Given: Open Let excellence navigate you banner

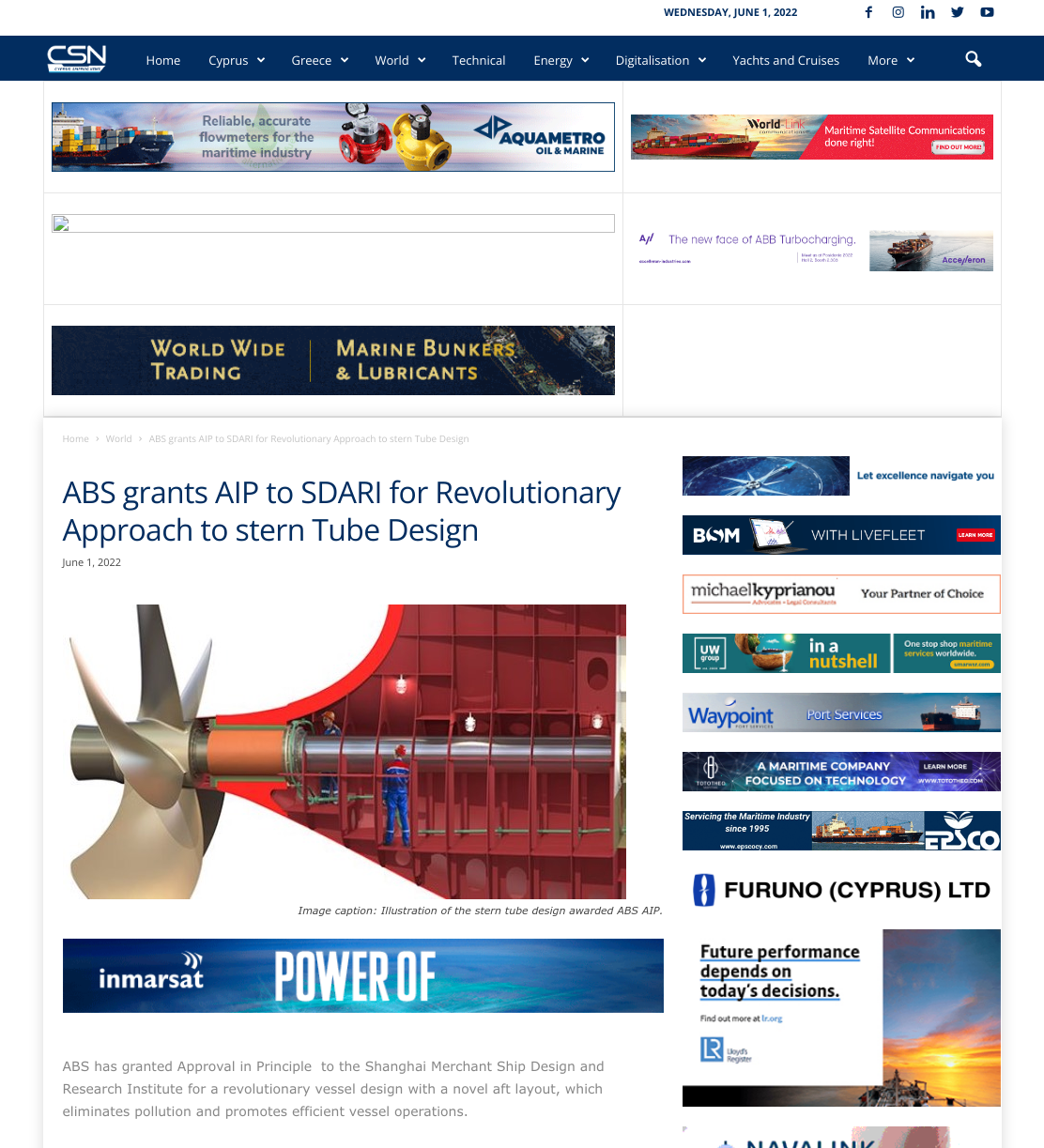Looking at the screenshot, I should click(x=841, y=476).
